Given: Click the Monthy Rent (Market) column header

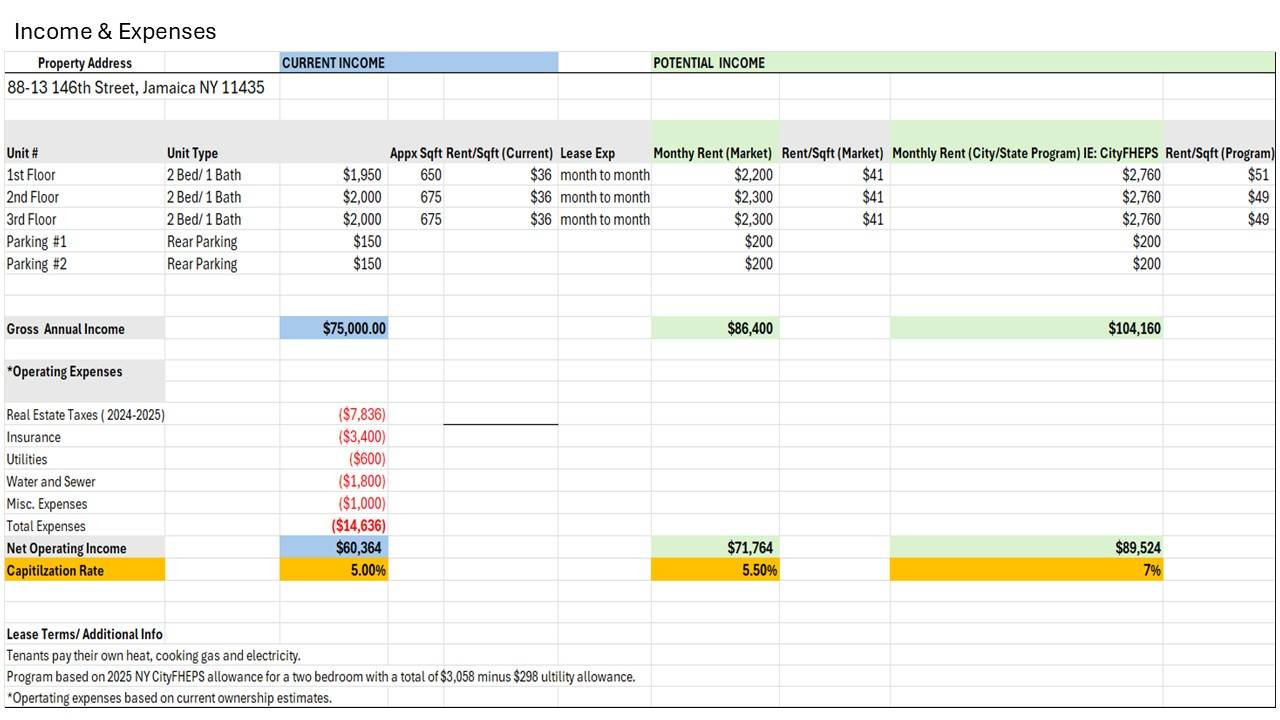Looking at the screenshot, I should coord(712,153).
